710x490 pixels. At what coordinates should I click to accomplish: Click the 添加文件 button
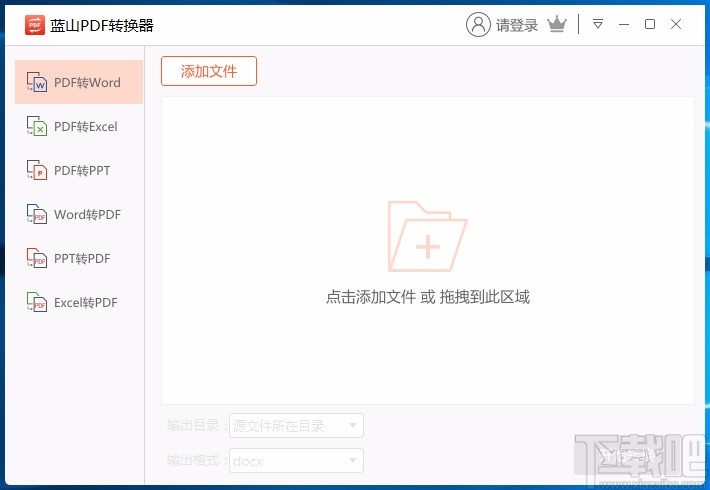tap(209, 71)
